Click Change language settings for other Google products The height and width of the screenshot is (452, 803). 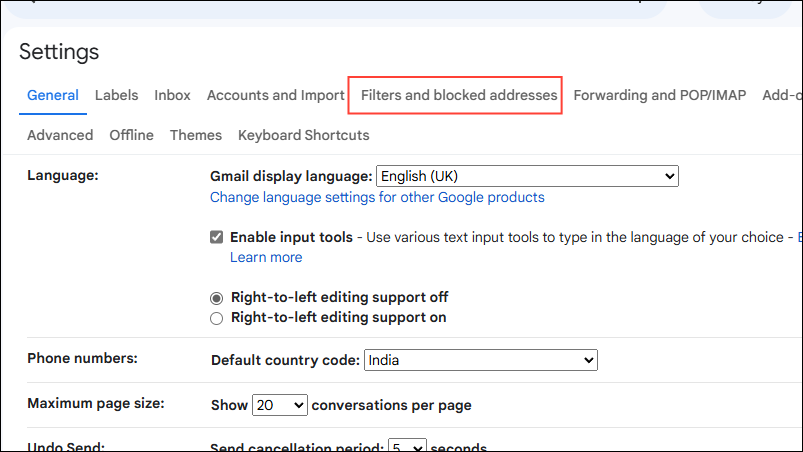click(377, 197)
